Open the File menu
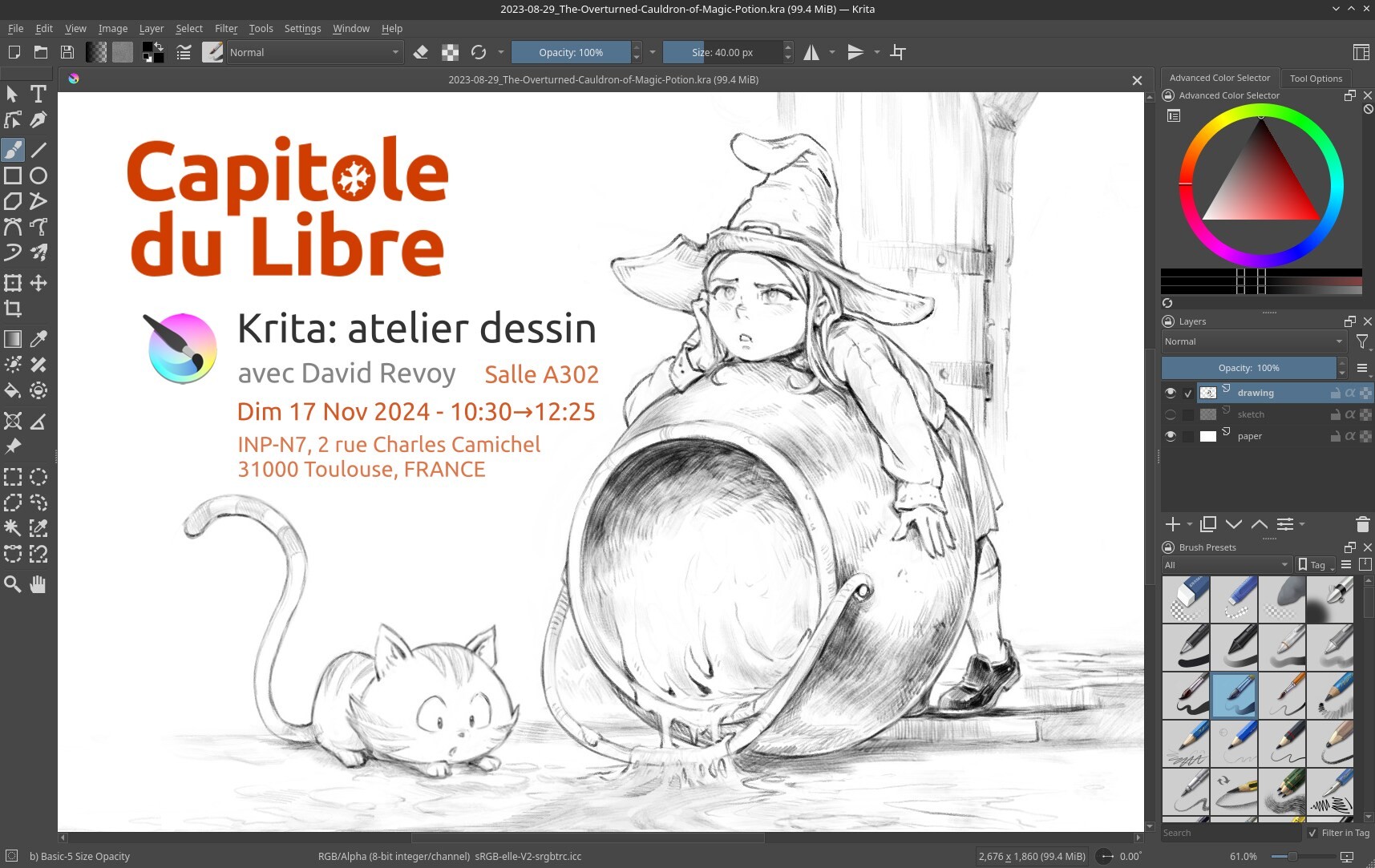Image resolution: width=1375 pixels, height=868 pixels. (15, 28)
